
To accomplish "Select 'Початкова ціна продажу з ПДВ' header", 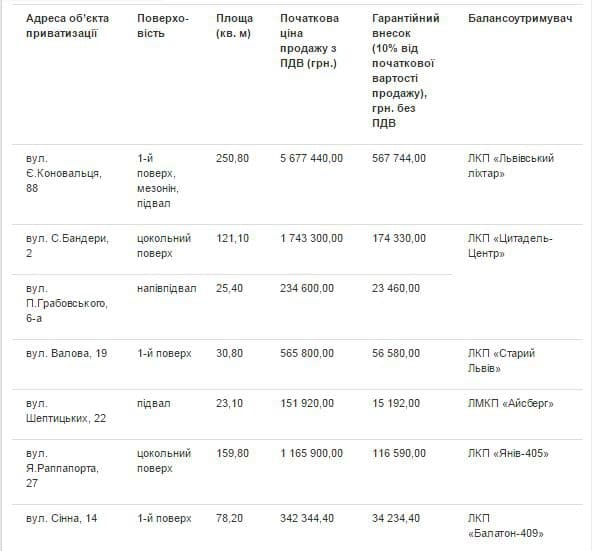I will pos(309,41).
